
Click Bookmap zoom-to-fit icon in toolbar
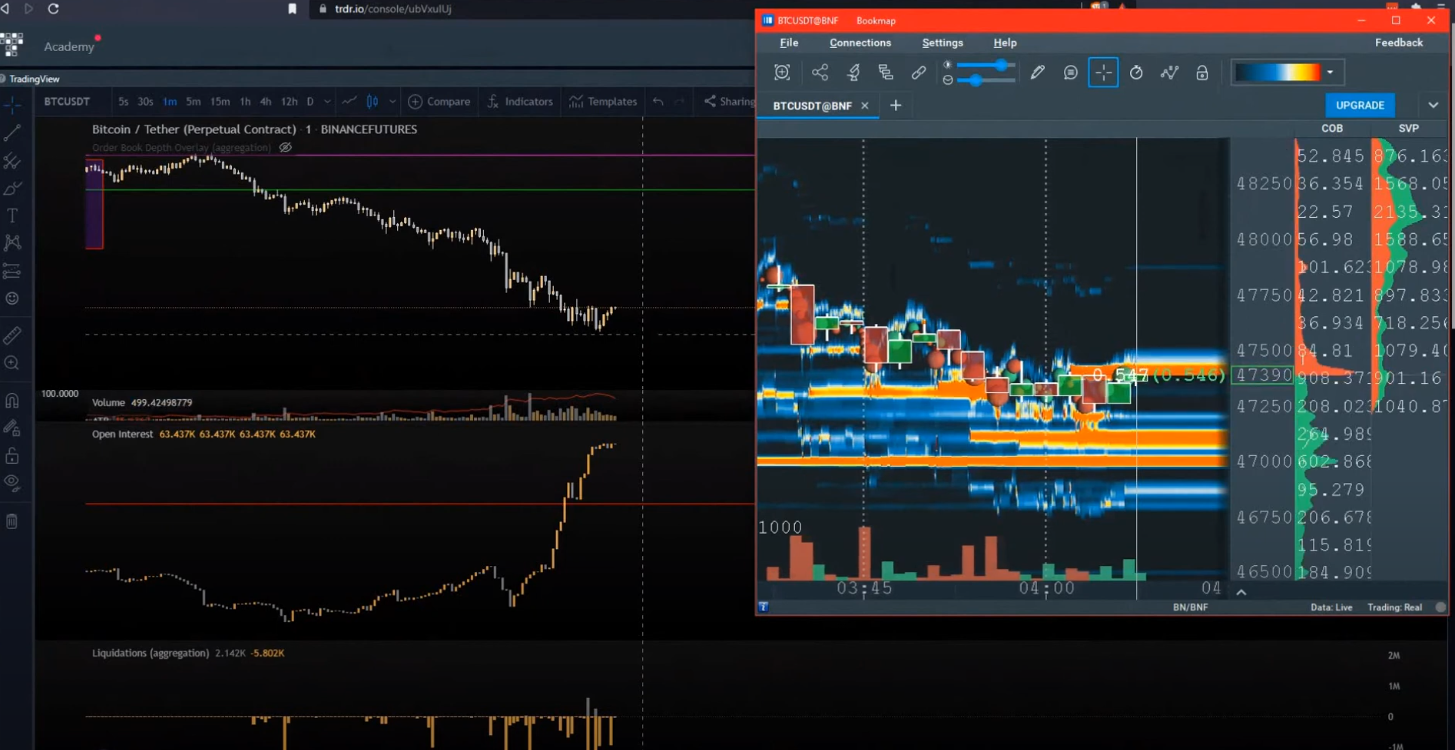point(782,72)
